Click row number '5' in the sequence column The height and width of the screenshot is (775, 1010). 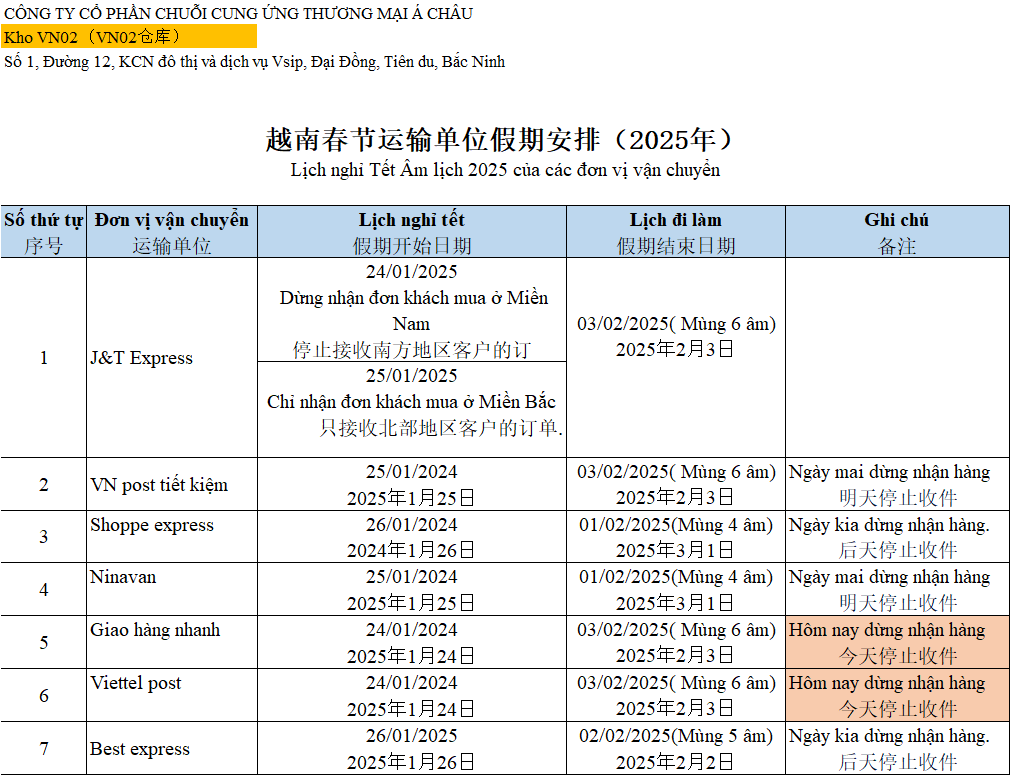tap(43, 642)
